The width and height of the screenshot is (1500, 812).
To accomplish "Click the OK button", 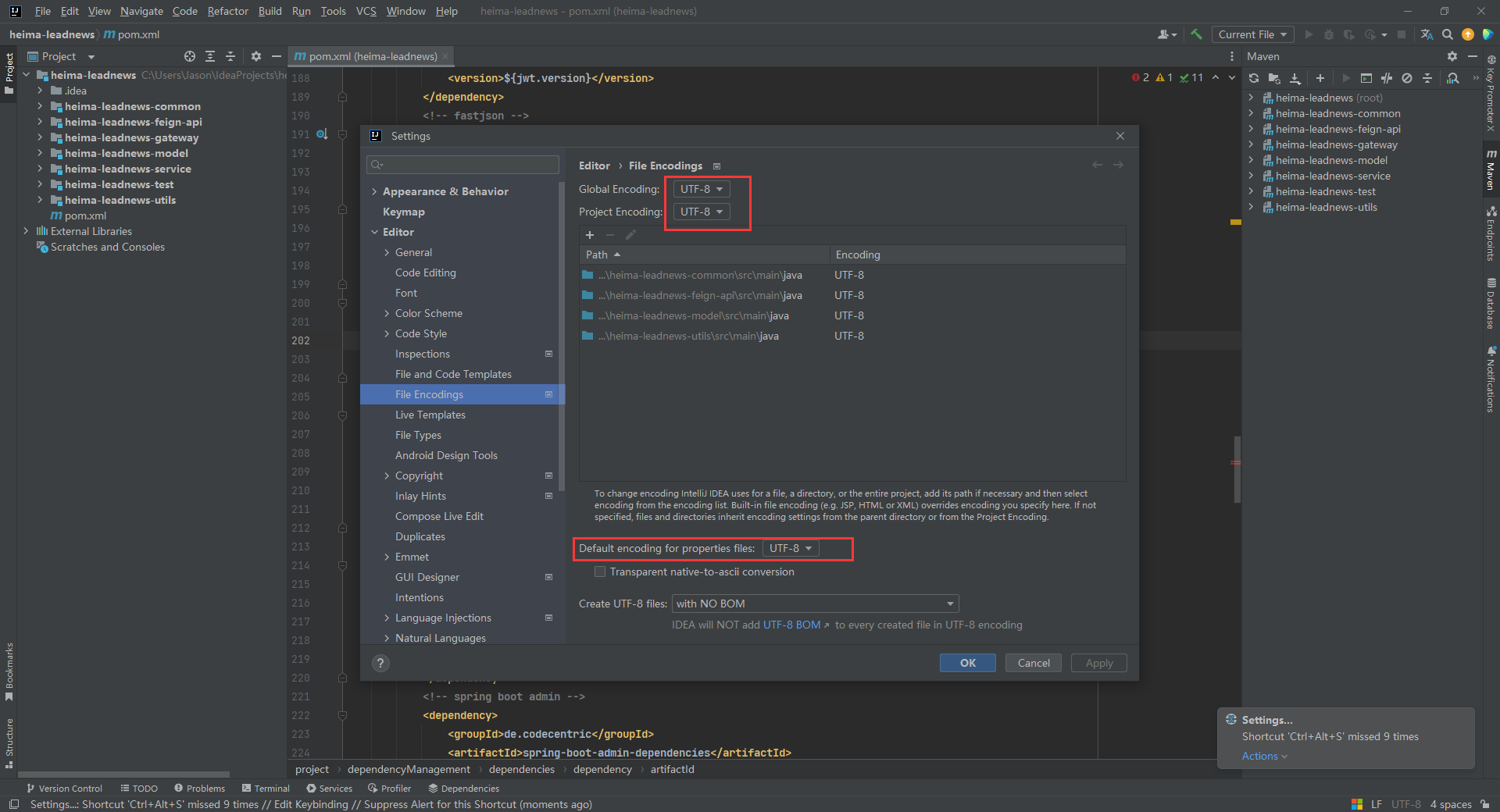I will (x=967, y=663).
